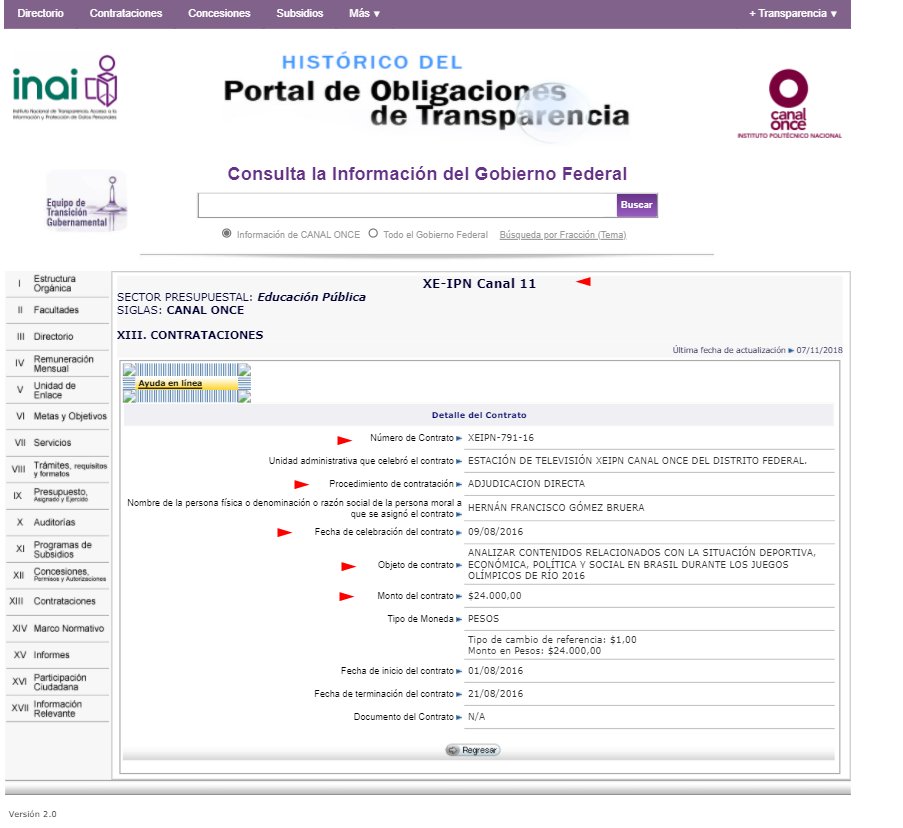Click the Monto del contrato value $24.000,00

pos(494,596)
